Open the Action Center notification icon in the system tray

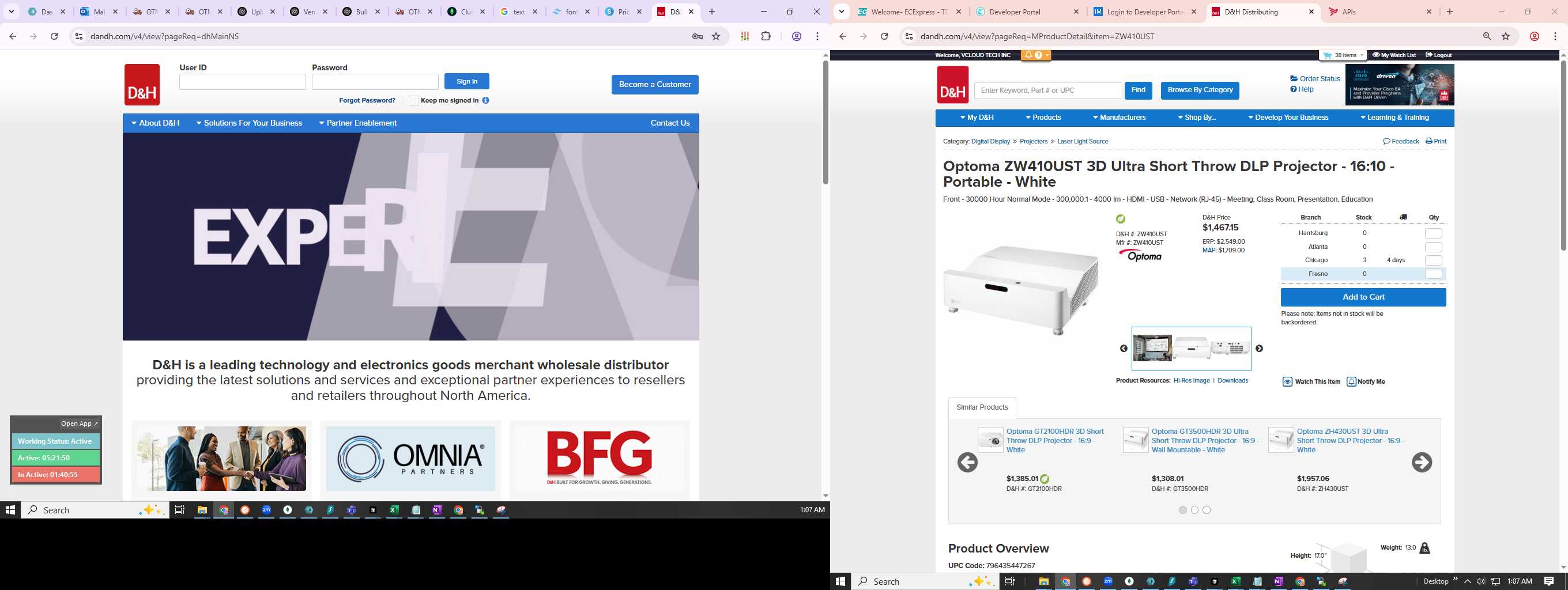click(1549, 581)
